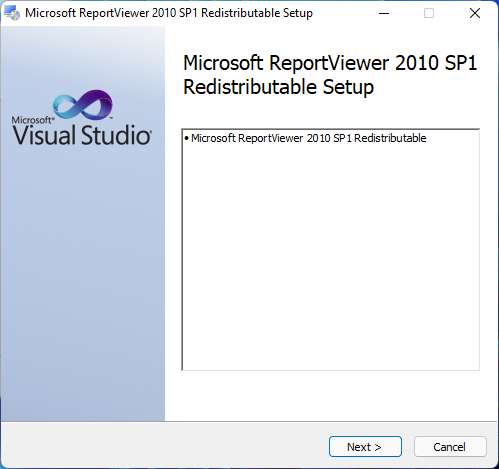Select 'Microsoft ReportViewer 2010 SP1 Redistributable' list item
This screenshot has width=499, height=469.
(305, 138)
